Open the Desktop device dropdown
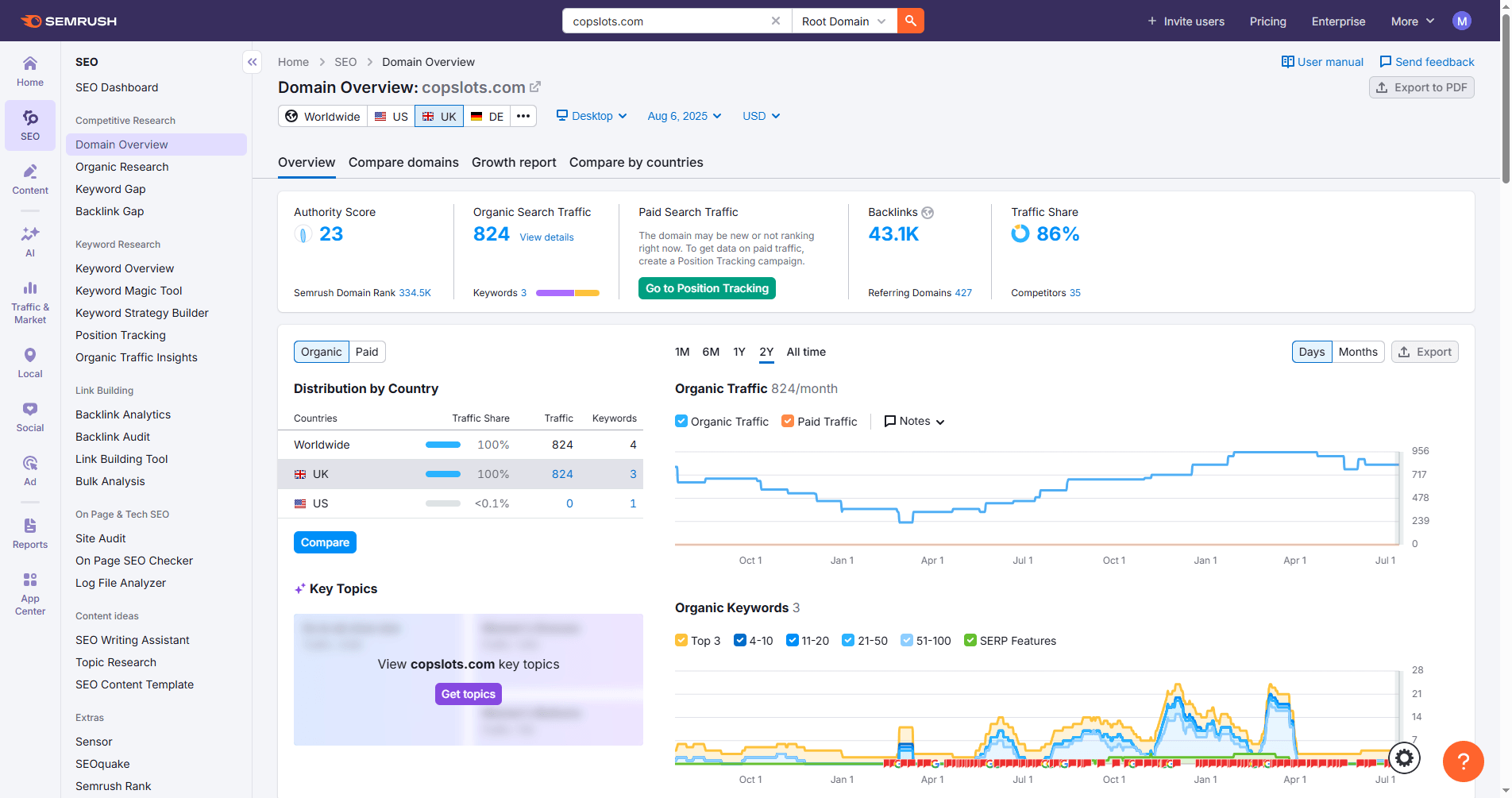Viewport: 1512px width, 798px height. point(592,116)
